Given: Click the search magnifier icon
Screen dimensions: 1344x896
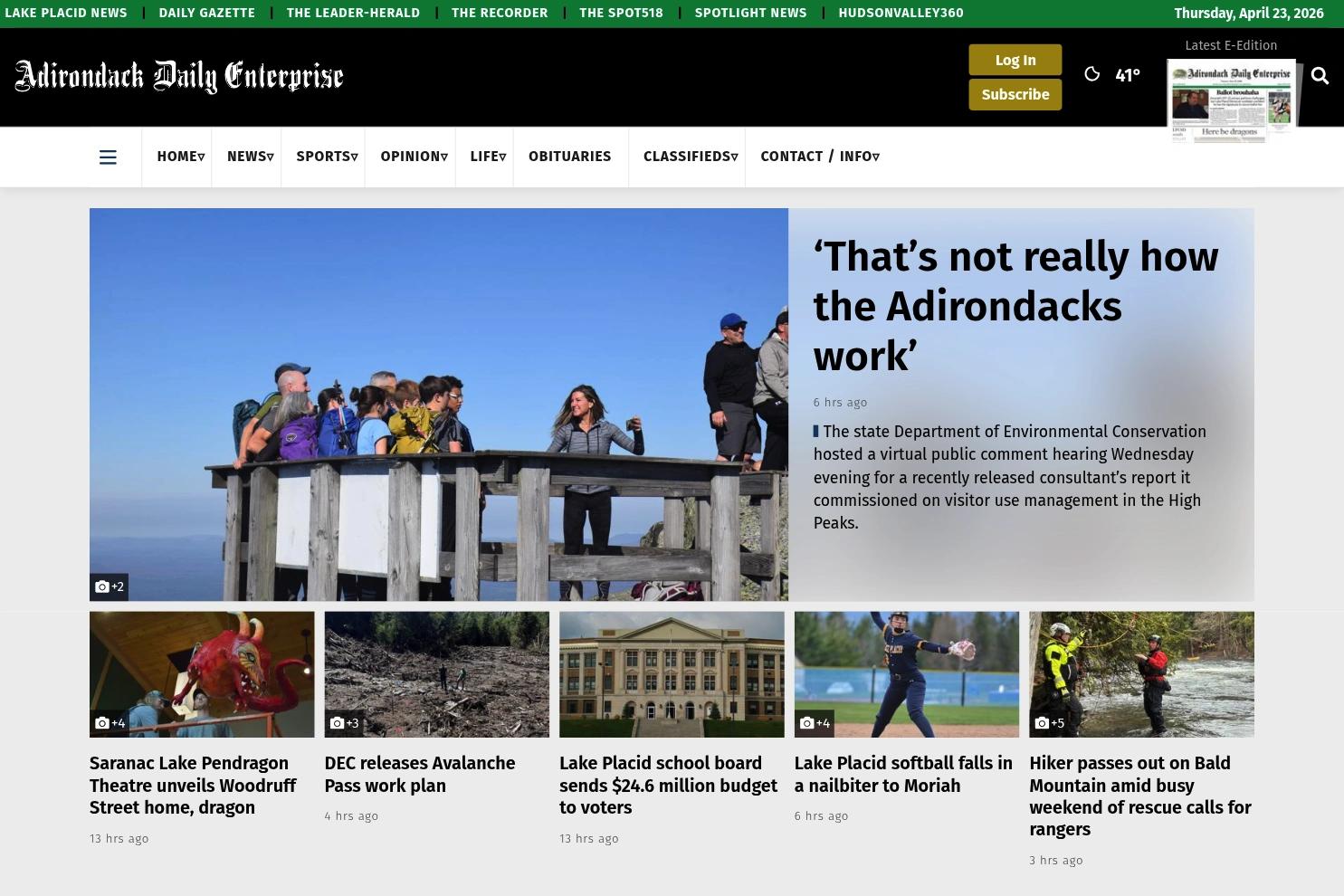Looking at the screenshot, I should [x=1320, y=76].
